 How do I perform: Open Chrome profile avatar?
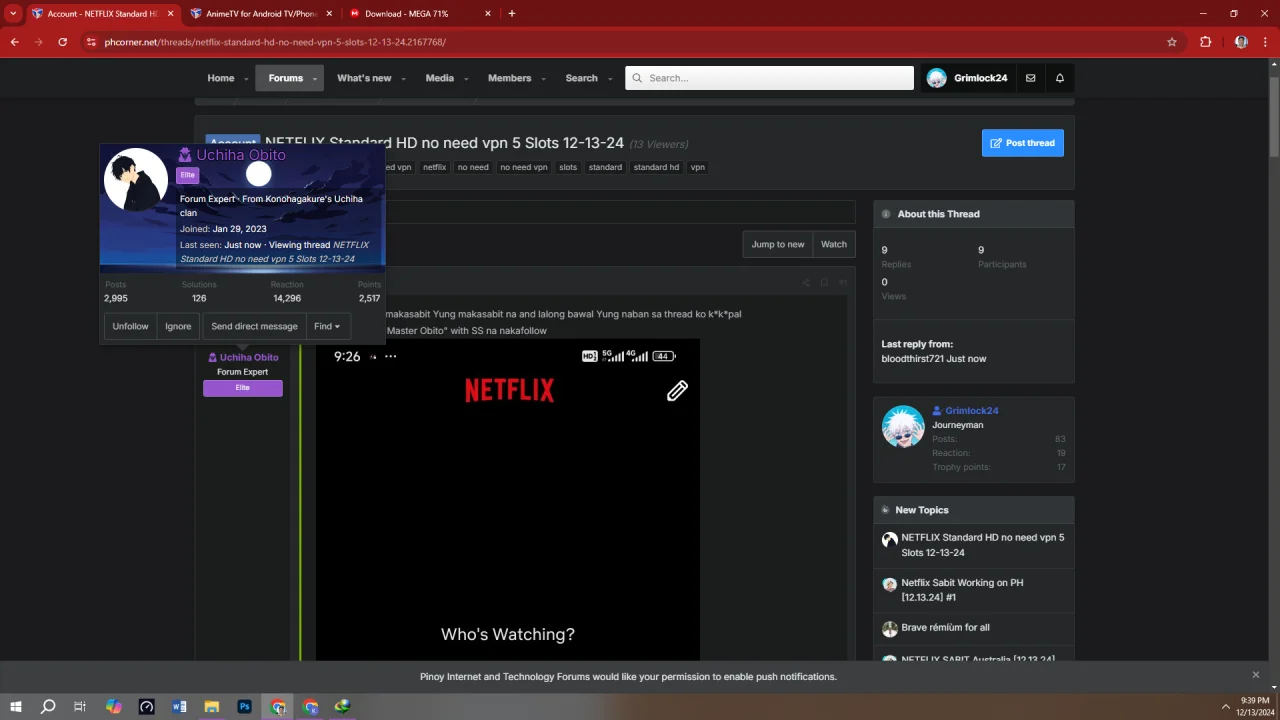tap(1241, 42)
